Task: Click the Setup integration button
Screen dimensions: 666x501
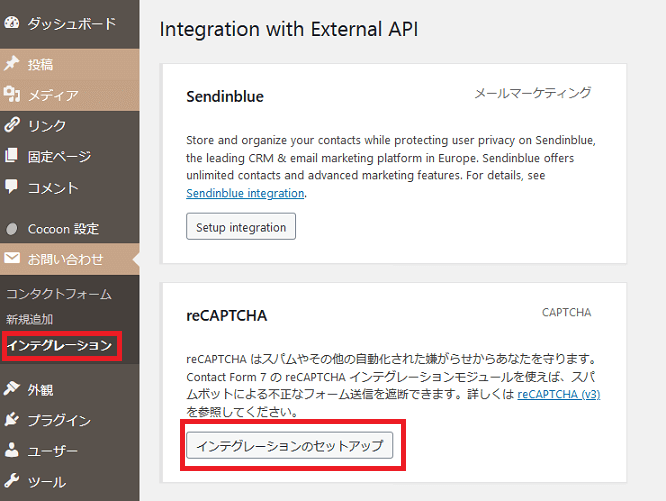Action: [x=241, y=227]
